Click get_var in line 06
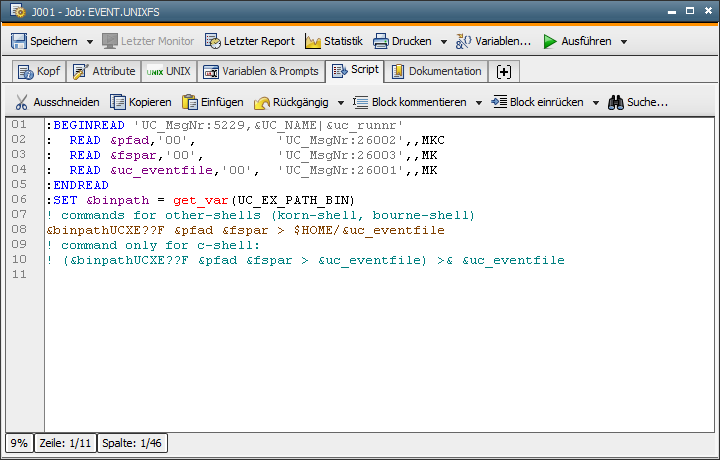Screen dimensions: 720x460 201,201
